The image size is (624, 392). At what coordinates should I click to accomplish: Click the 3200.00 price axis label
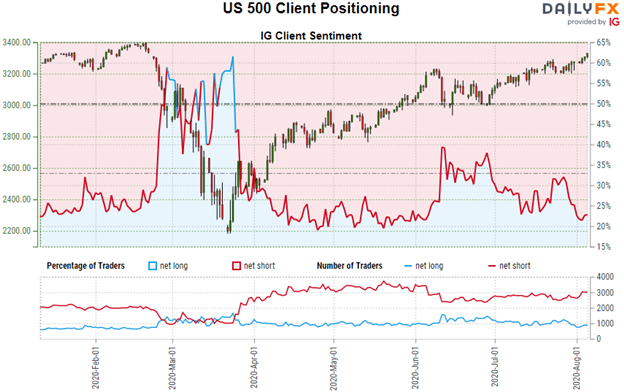16,74
